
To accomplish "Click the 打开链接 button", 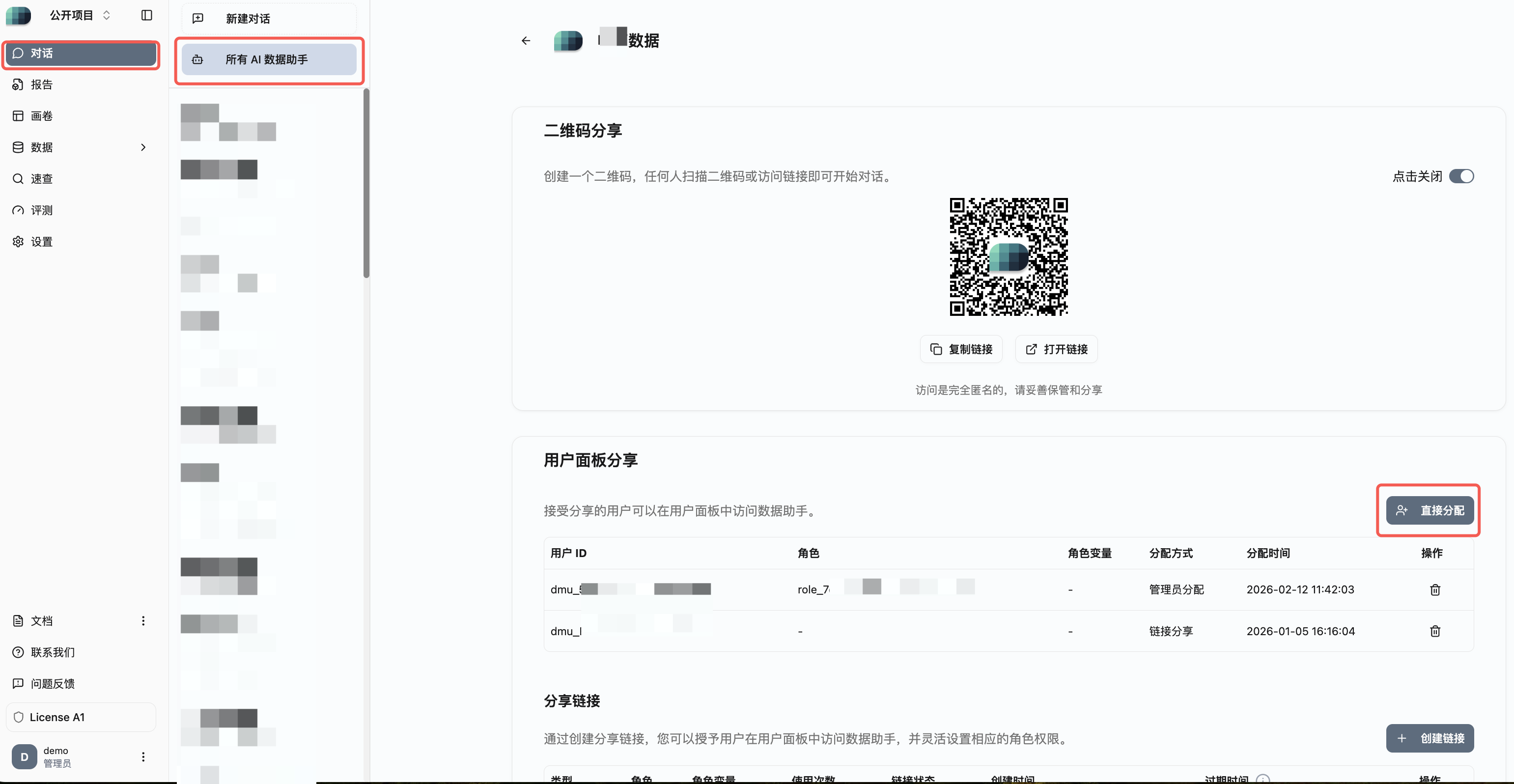I will 1056,349.
